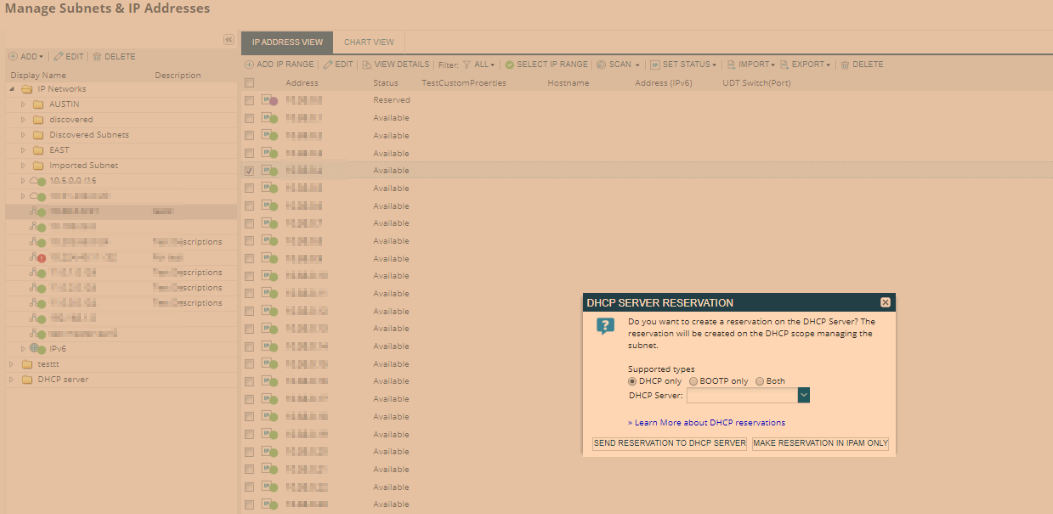1053x514 pixels.
Task: Select the 10.5.0.0 /16 supernet node
Action: coord(73,181)
